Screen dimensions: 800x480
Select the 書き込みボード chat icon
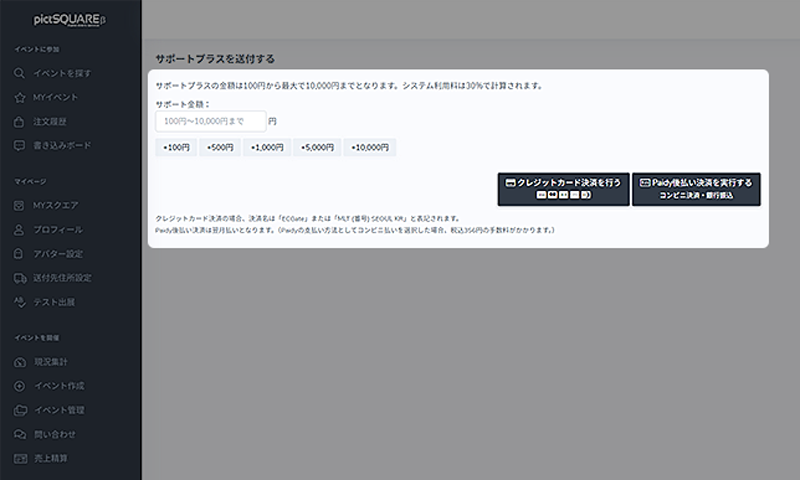click(x=20, y=146)
